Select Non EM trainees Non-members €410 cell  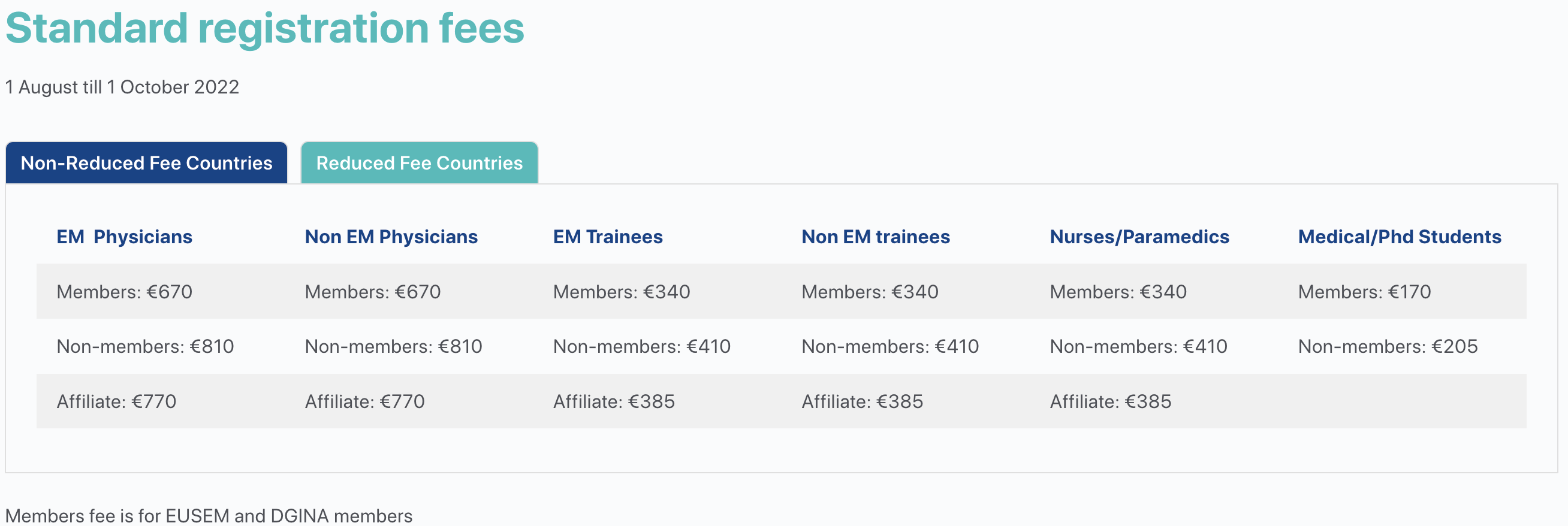point(890,347)
